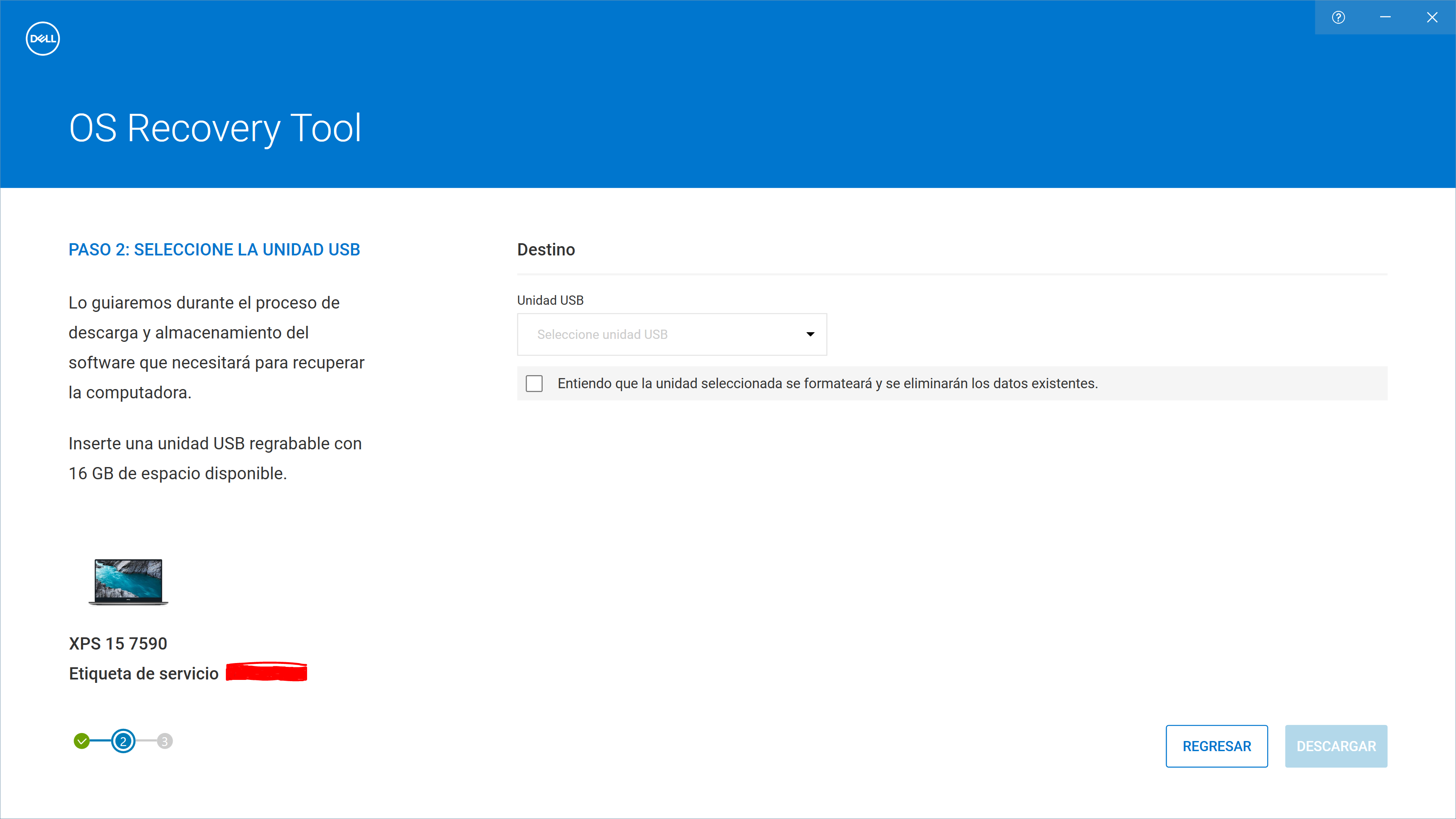Click the dropdown arrow of Unidad USB
This screenshot has height=819, width=1456.
(x=810, y=334)
